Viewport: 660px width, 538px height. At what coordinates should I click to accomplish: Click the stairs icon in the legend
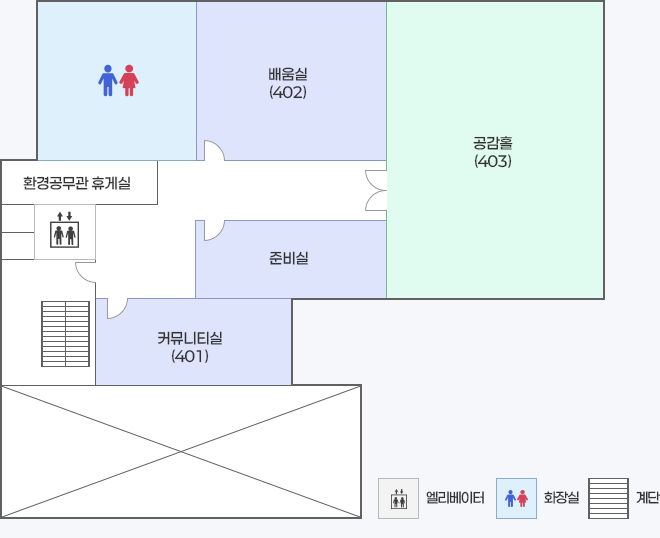coord(608,498)
